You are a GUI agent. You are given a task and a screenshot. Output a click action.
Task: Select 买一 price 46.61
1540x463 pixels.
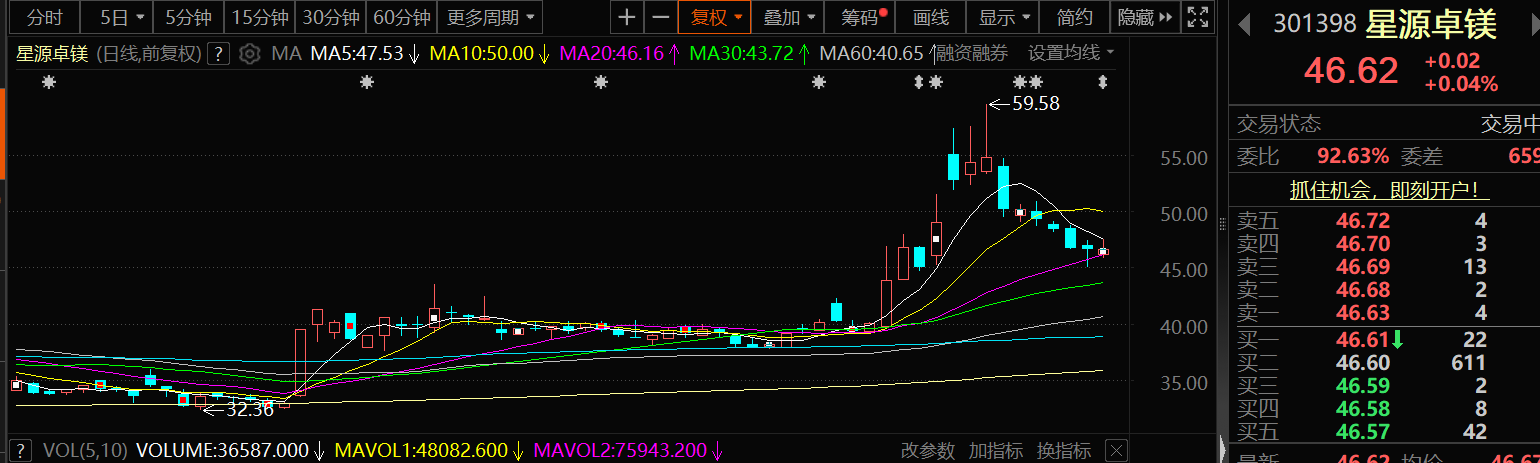[x=1363, y=340]
